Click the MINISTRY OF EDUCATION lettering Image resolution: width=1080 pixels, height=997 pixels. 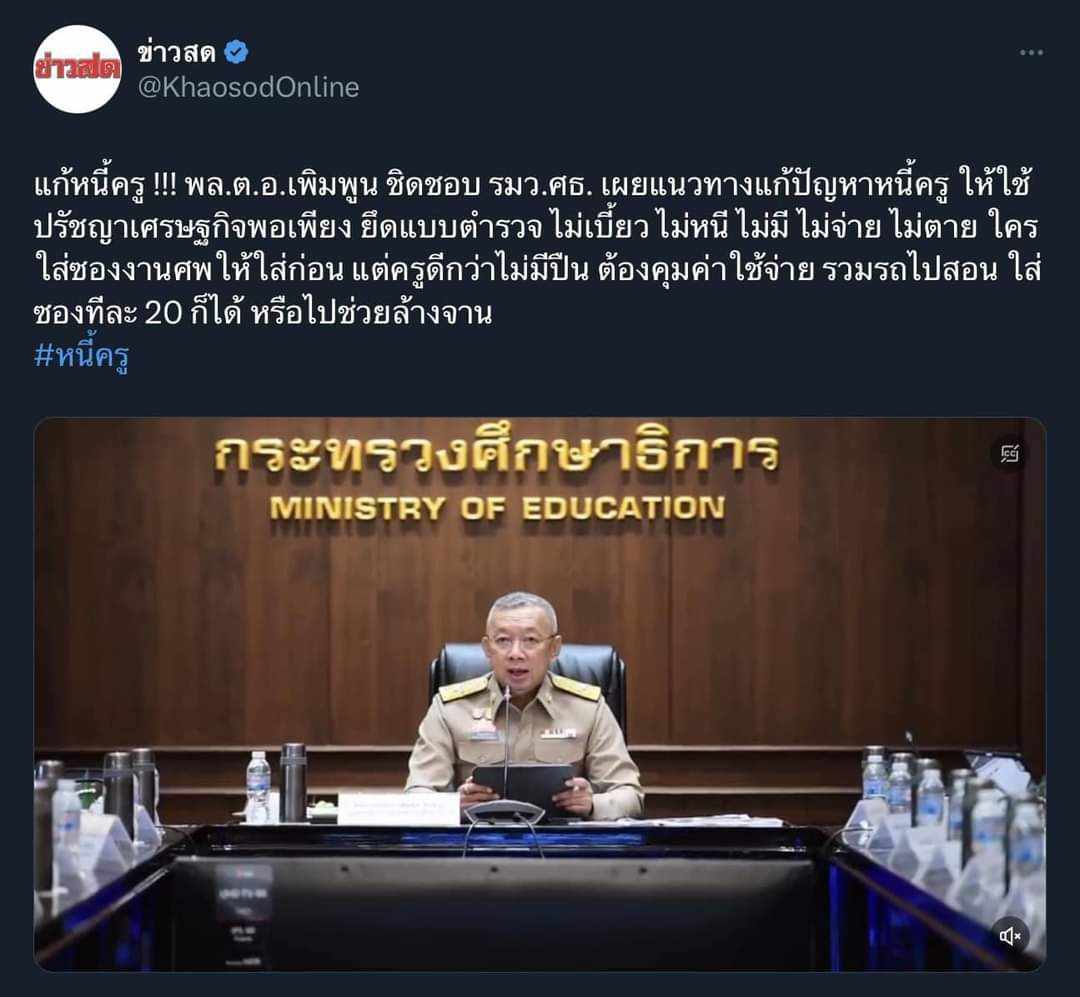click(497, 508)
